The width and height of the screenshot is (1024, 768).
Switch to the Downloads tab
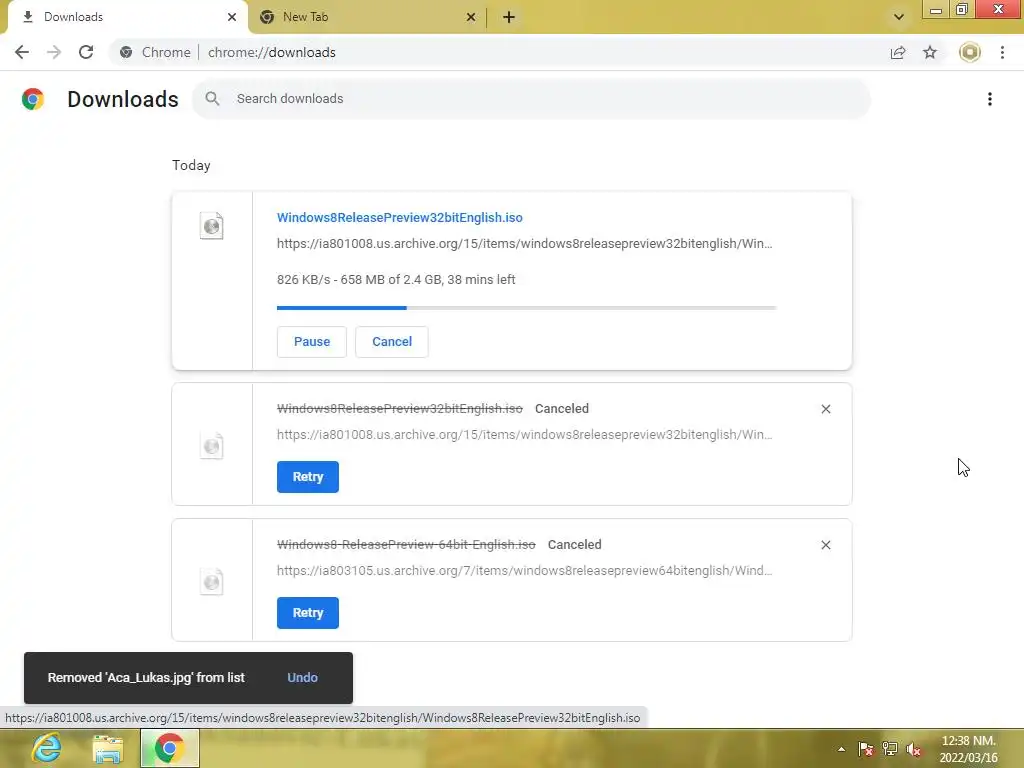tap(127, 17)
